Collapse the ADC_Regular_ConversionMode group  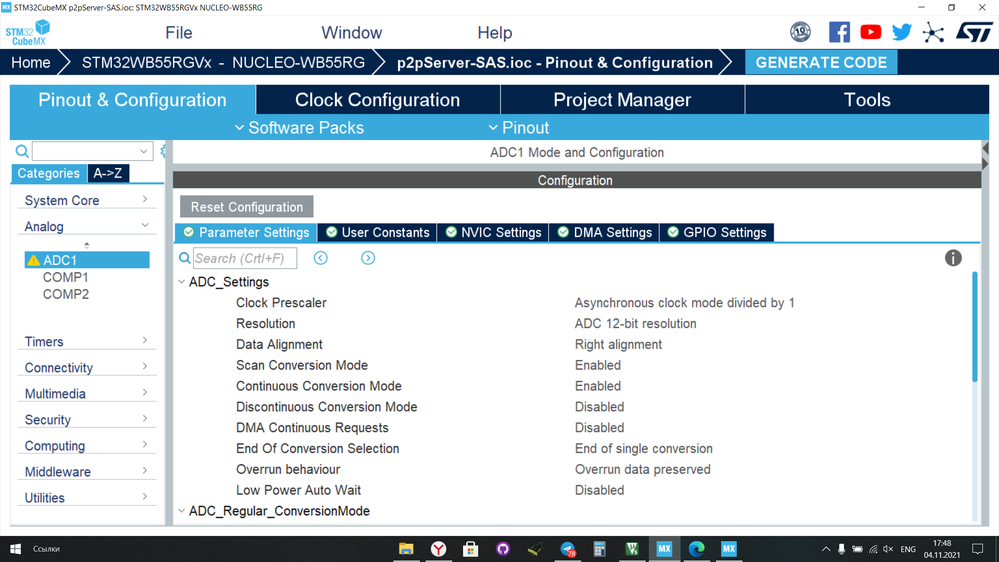(x=182, y=511)
